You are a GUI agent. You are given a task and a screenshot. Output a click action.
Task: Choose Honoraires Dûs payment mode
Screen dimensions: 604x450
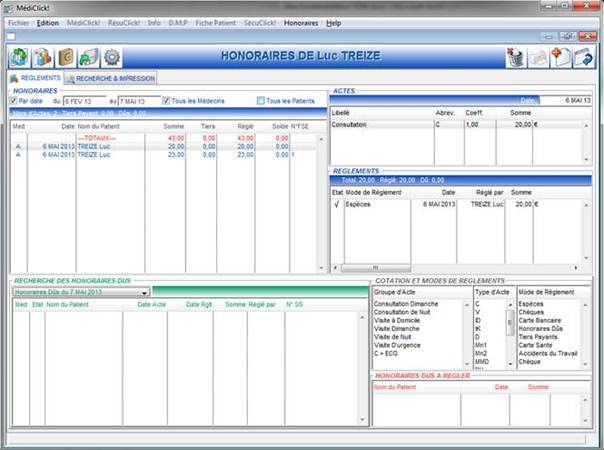540,329
